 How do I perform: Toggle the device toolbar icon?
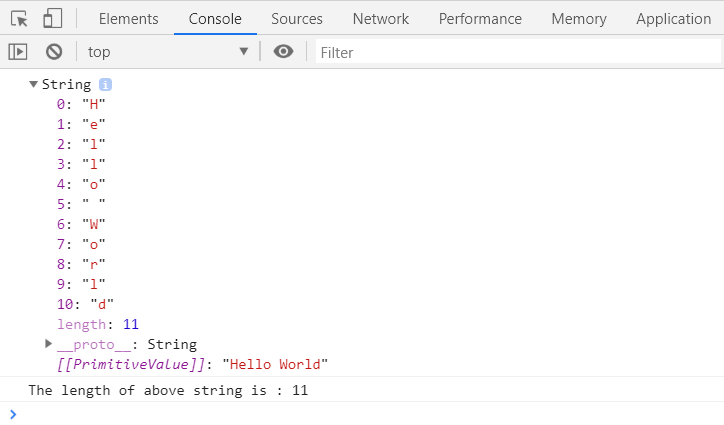tap(52, 19)
